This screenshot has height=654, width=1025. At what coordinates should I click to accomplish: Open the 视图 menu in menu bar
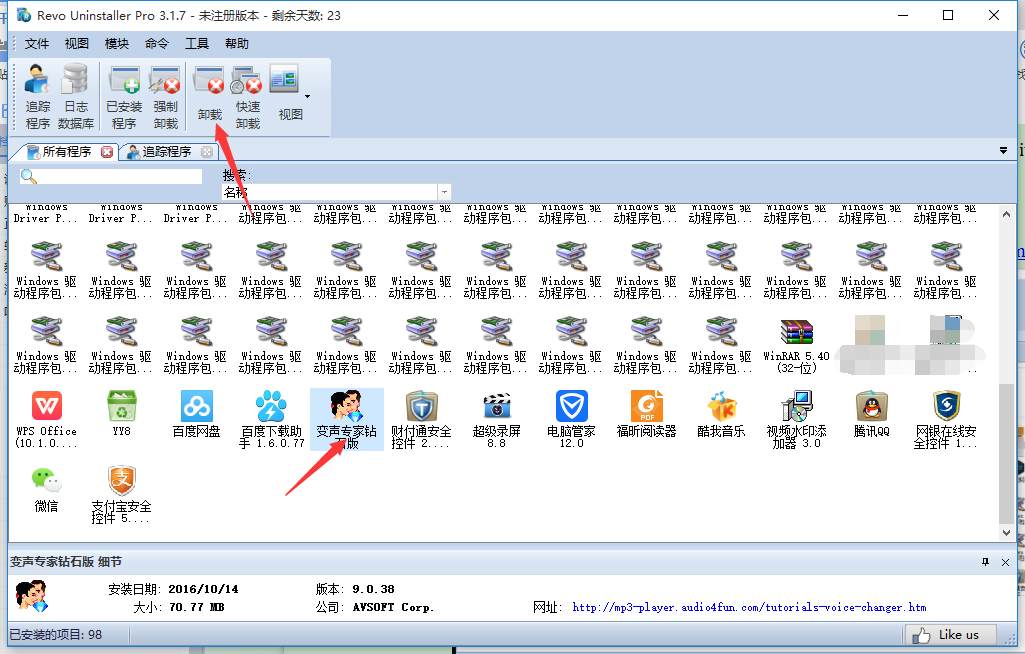(76, 44)
